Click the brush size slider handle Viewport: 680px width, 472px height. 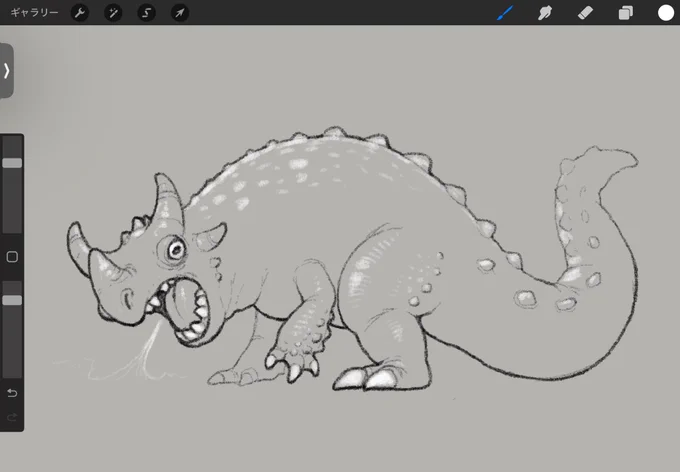click(x=12, y=163)
